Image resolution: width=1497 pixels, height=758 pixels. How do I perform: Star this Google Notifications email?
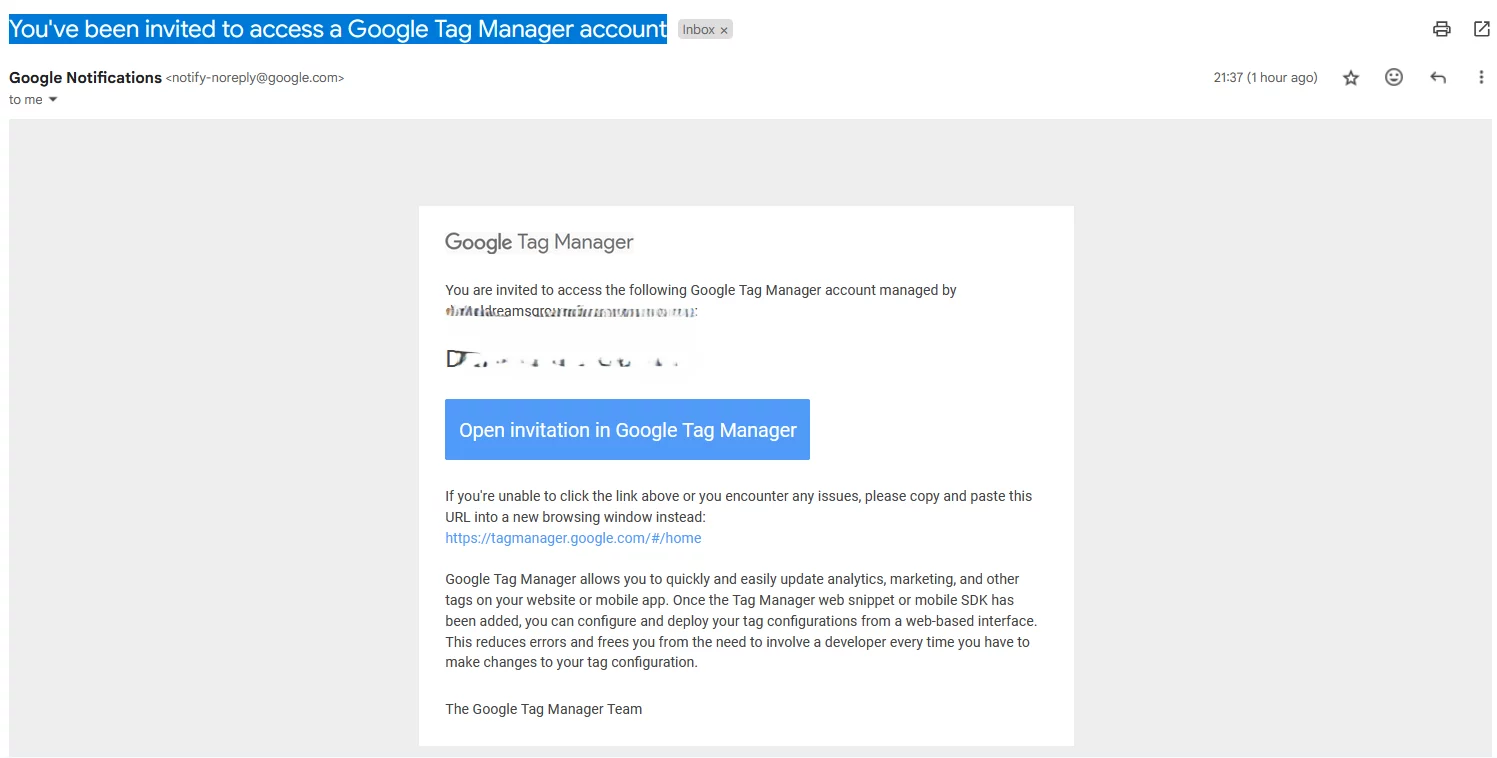coord(1351,78)
